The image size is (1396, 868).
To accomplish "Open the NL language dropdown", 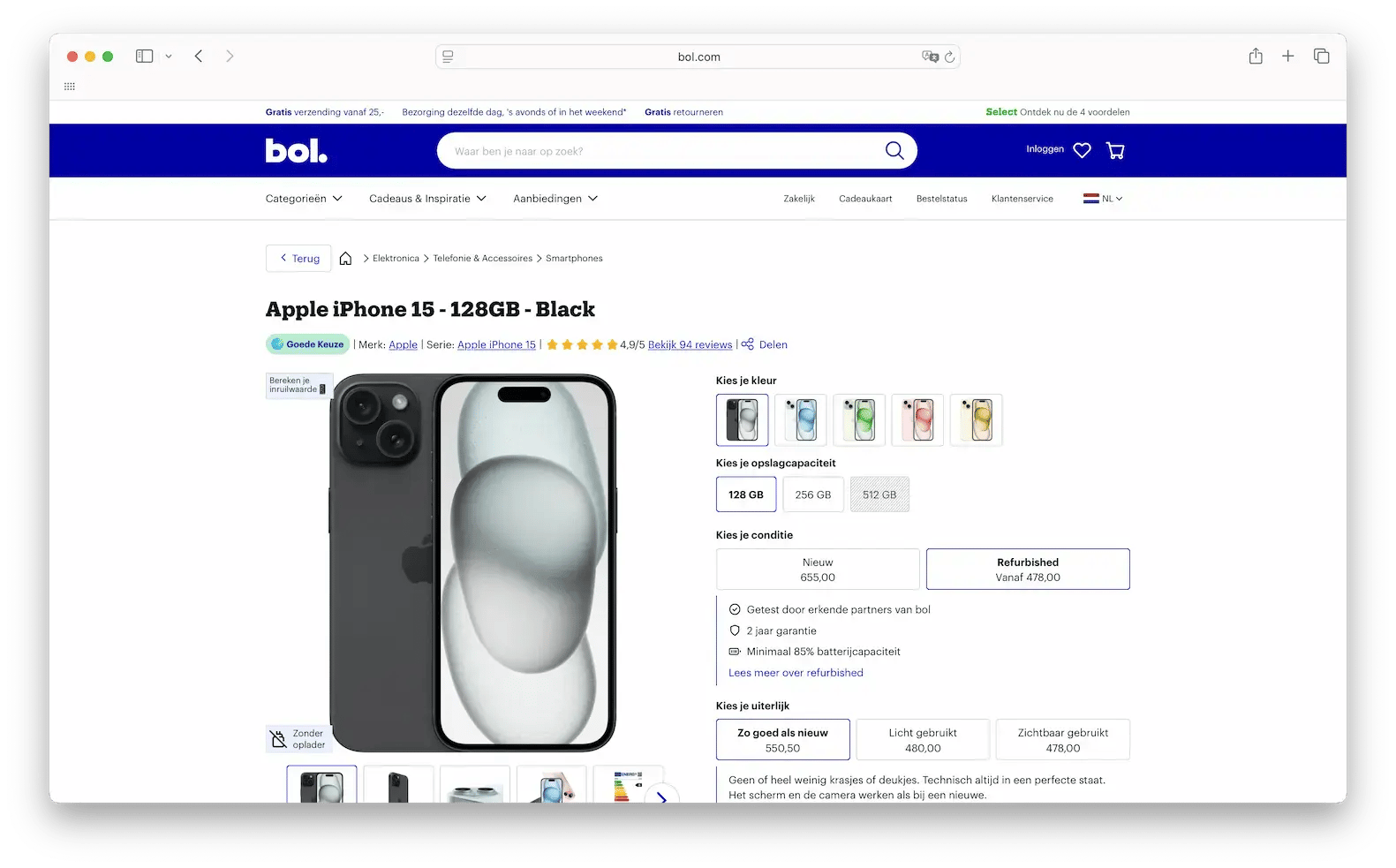I will coord(1103,199).
